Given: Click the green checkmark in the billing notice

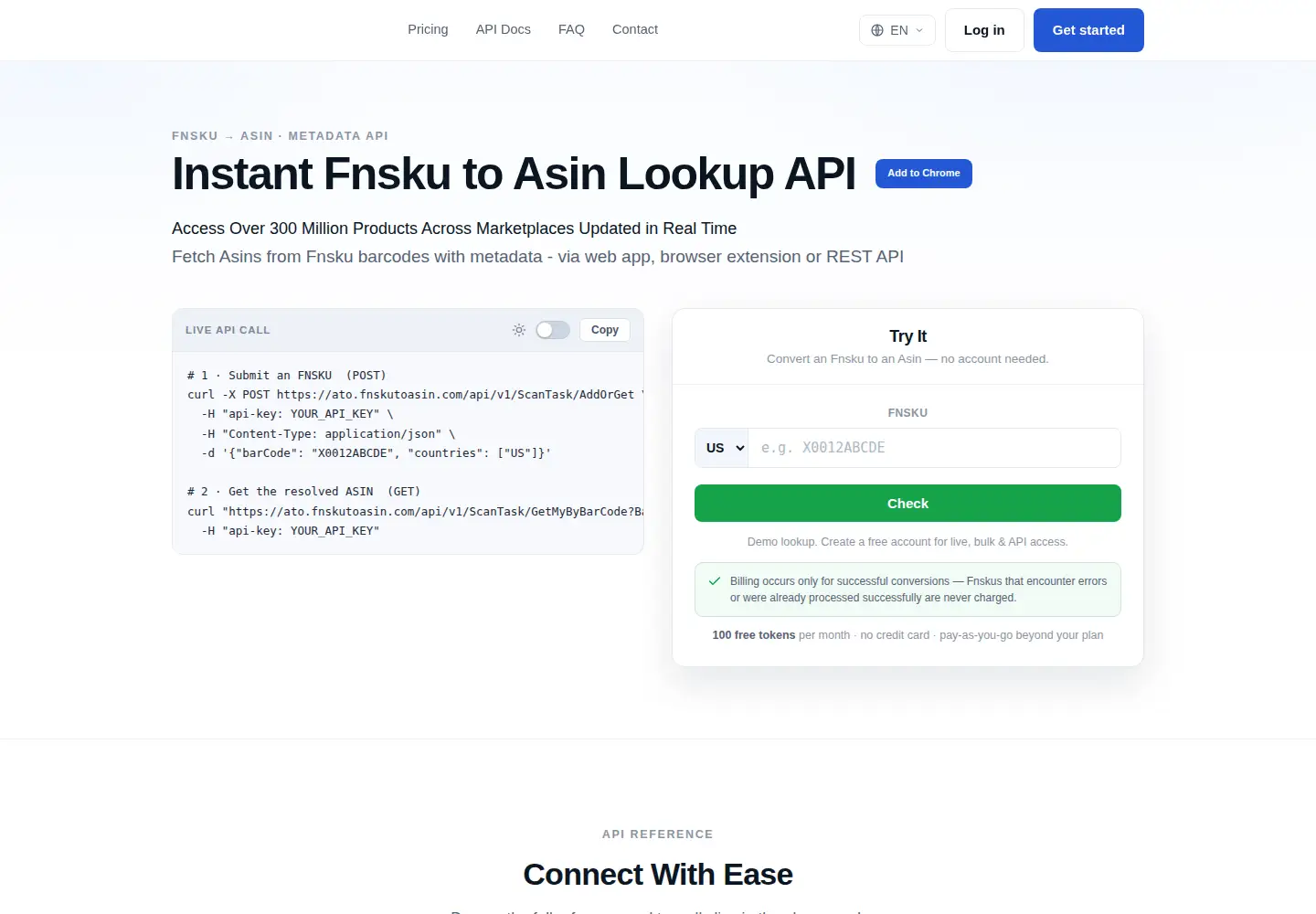Looking at the screenshot, I should tap(715, 581).
